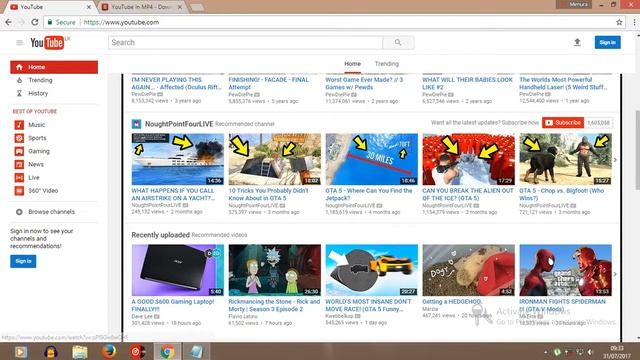Image resolution: width=640 pixels, height=360 pixels.
Task: Click the News category icon
Action: pyautogui.click(x=19, y=164)
